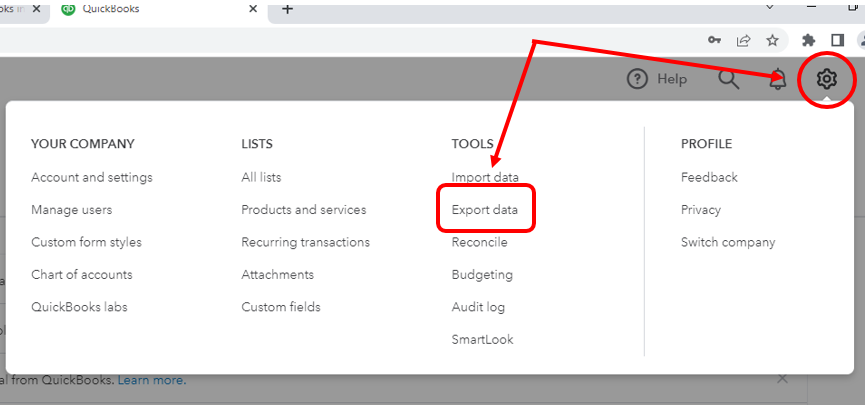Dismiss the banner with the X
The image size is (865, 405).
[782, 379]
